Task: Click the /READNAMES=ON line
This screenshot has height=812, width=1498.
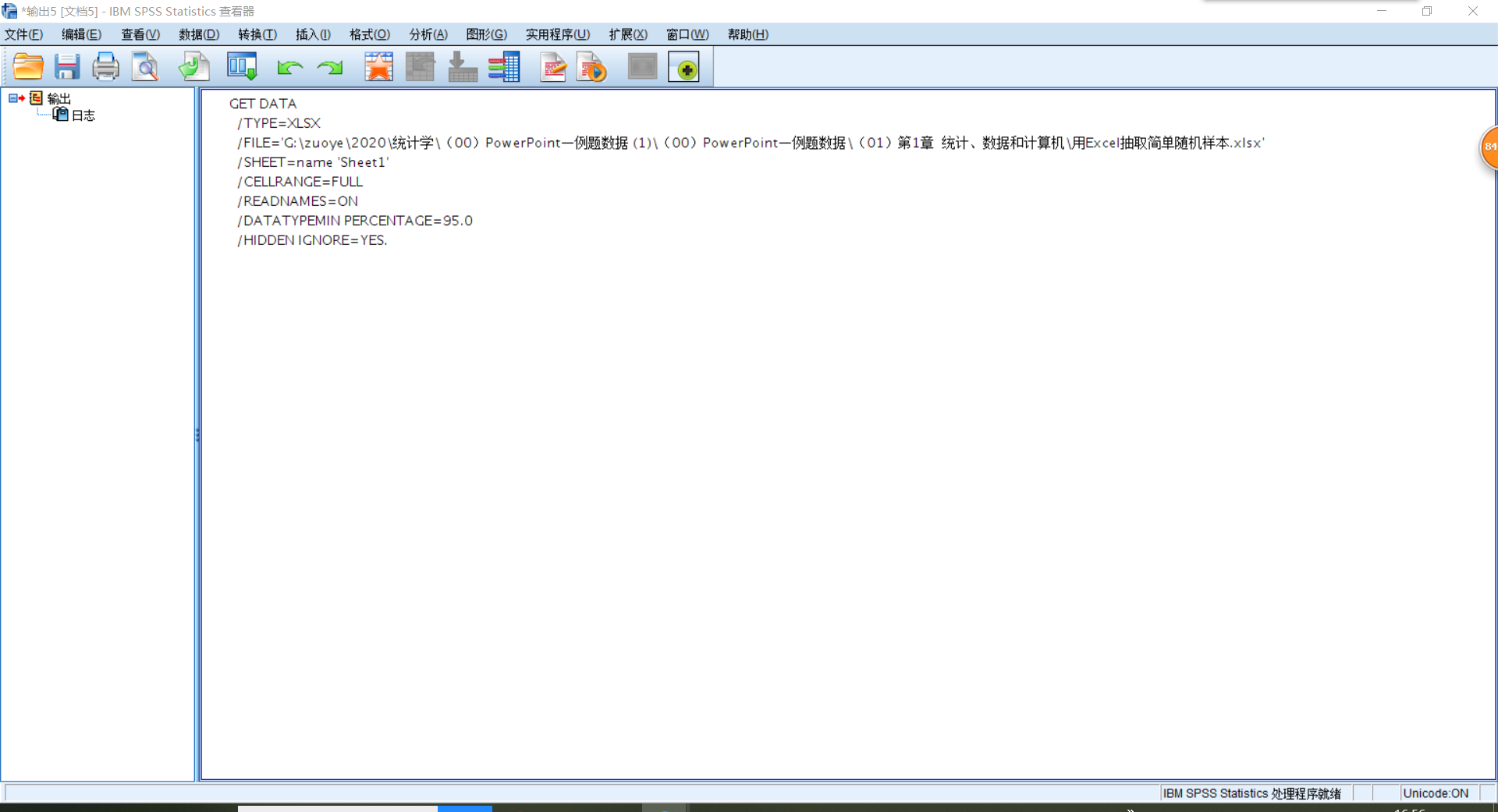Action: [298, 201]
